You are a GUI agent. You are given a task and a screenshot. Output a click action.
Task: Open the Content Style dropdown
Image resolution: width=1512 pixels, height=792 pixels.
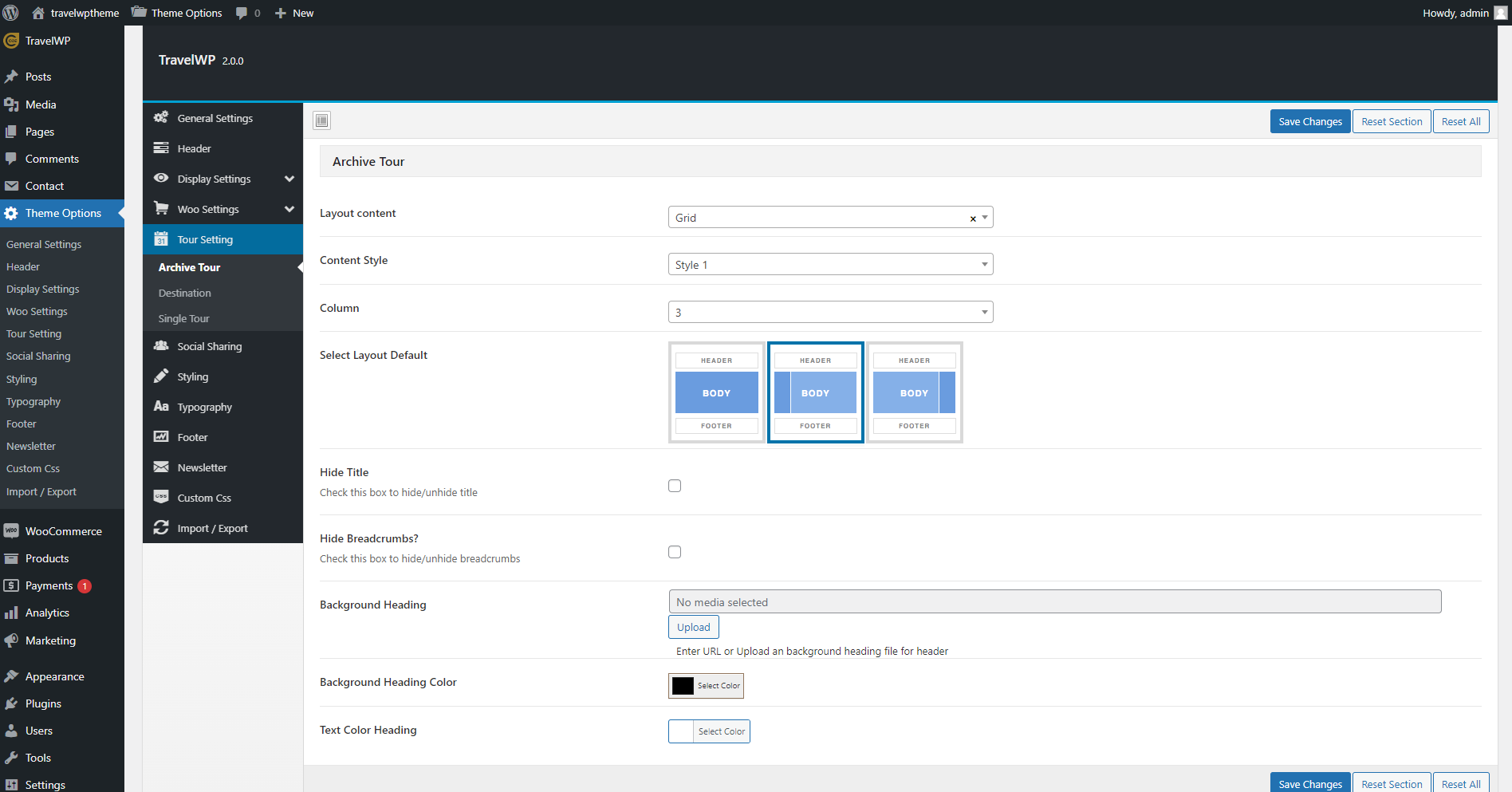(830, 264)
